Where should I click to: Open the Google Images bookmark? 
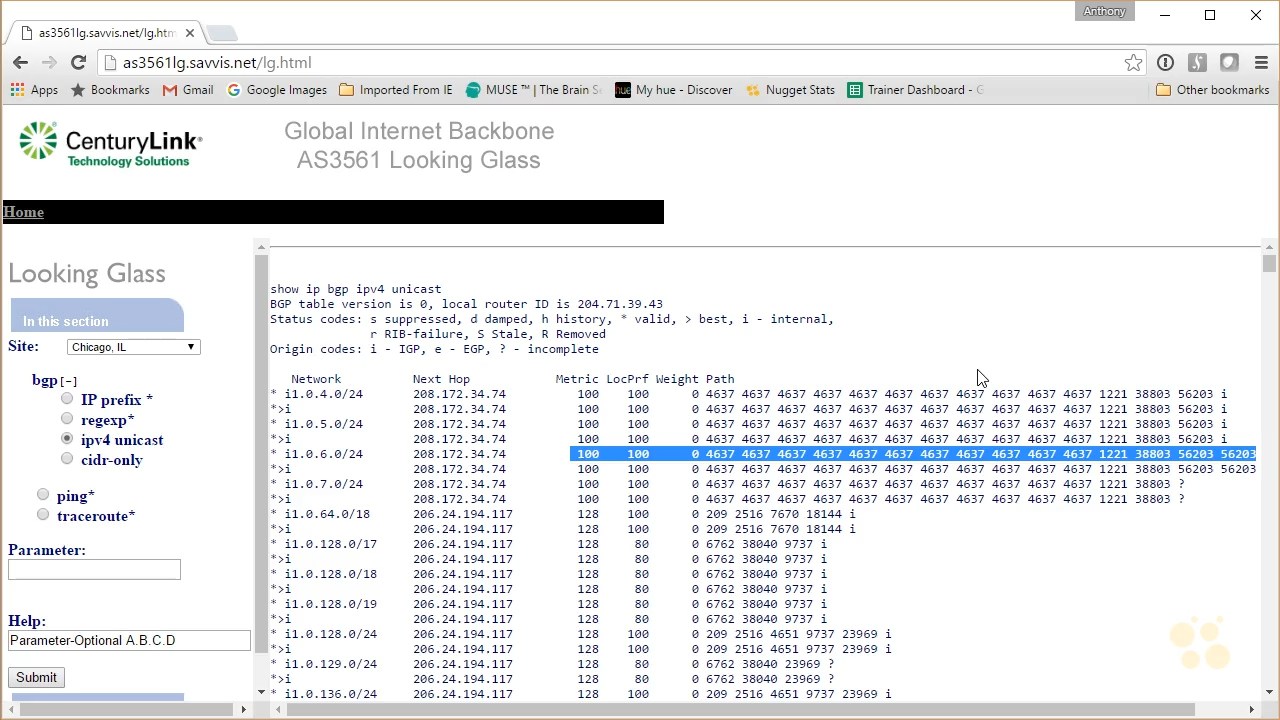[x=277, y=90]
